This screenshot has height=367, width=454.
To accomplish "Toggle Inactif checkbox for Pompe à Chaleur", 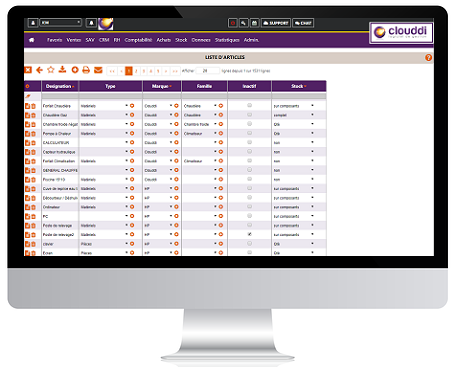I will [x=249, y=133].
